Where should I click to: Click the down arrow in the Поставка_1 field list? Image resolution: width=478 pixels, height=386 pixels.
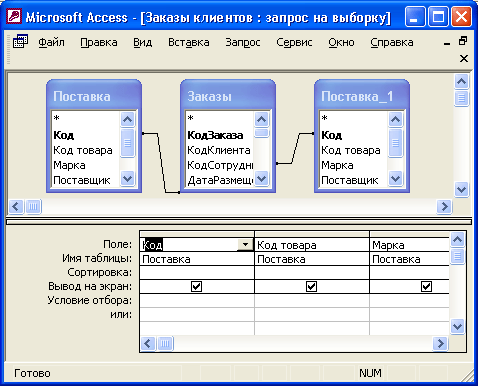(x=395, y=179)
